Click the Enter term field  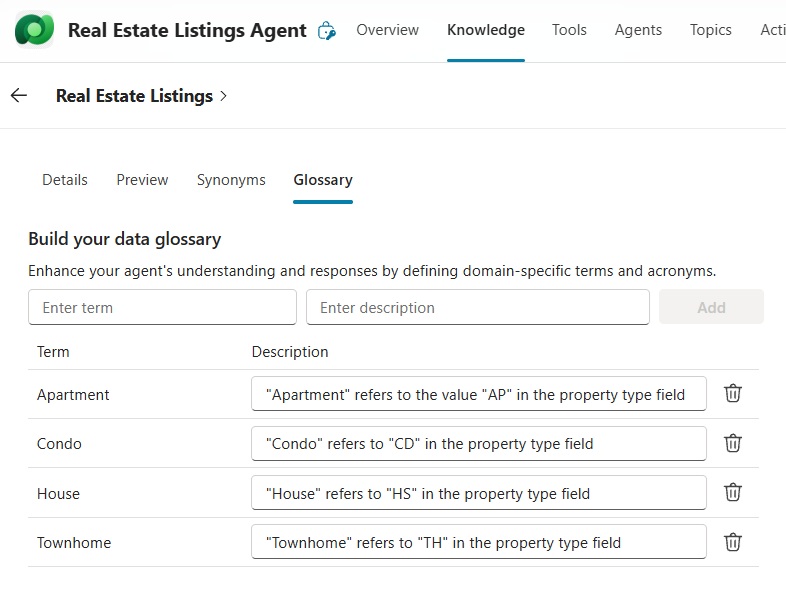(162, 308)
